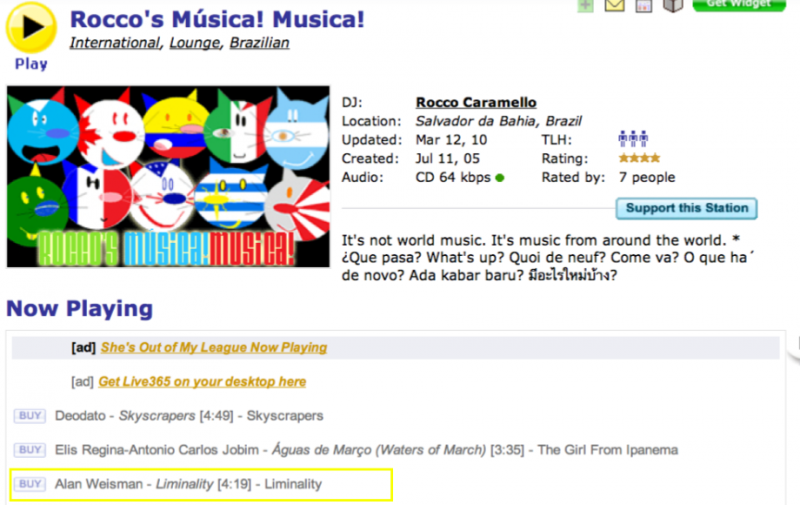The image size is (800, 505).
Task: Click the four-star rating icons
Action: pyautogui.click(x=638, y=158)
